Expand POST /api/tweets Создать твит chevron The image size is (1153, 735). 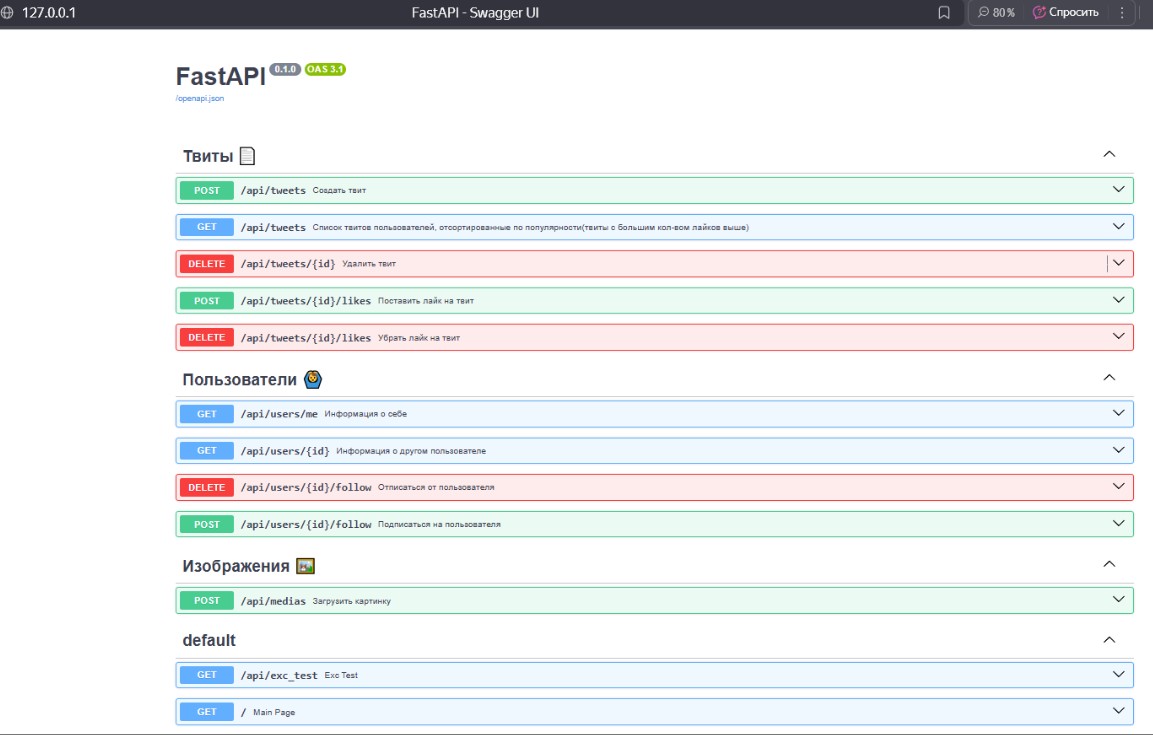coord(1118,190)
